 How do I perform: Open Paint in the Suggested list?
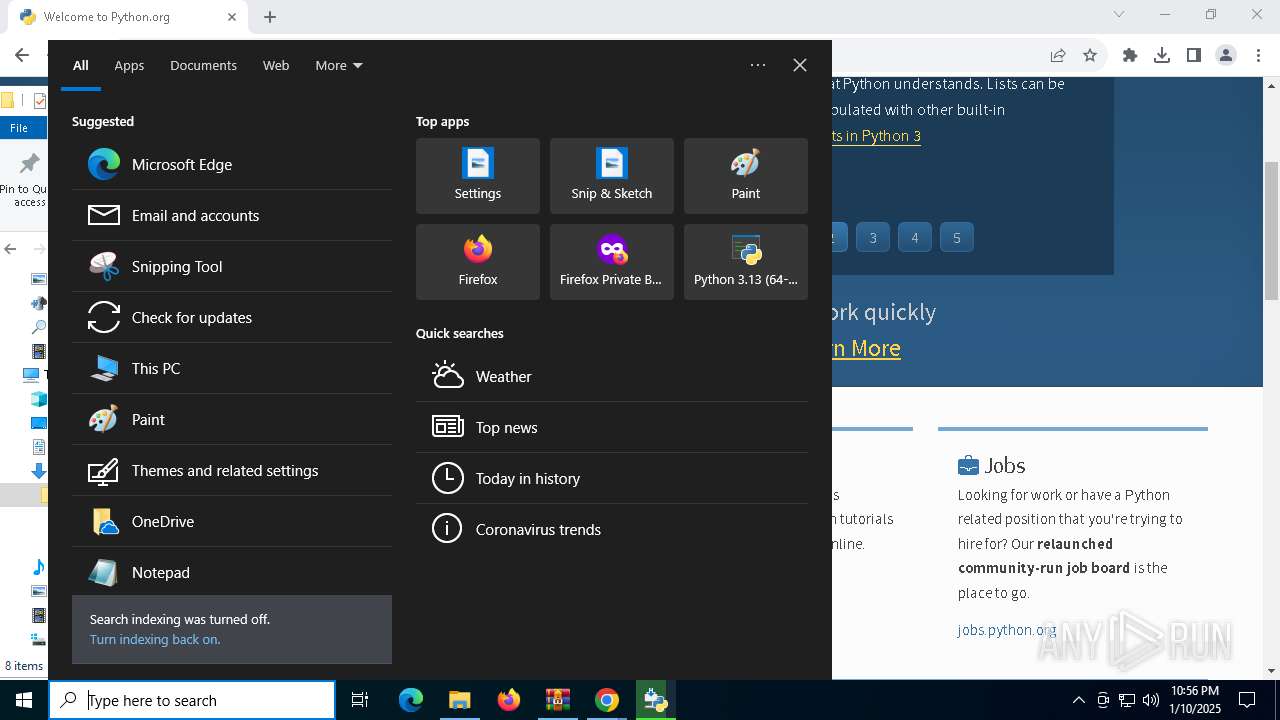[232, 419]
